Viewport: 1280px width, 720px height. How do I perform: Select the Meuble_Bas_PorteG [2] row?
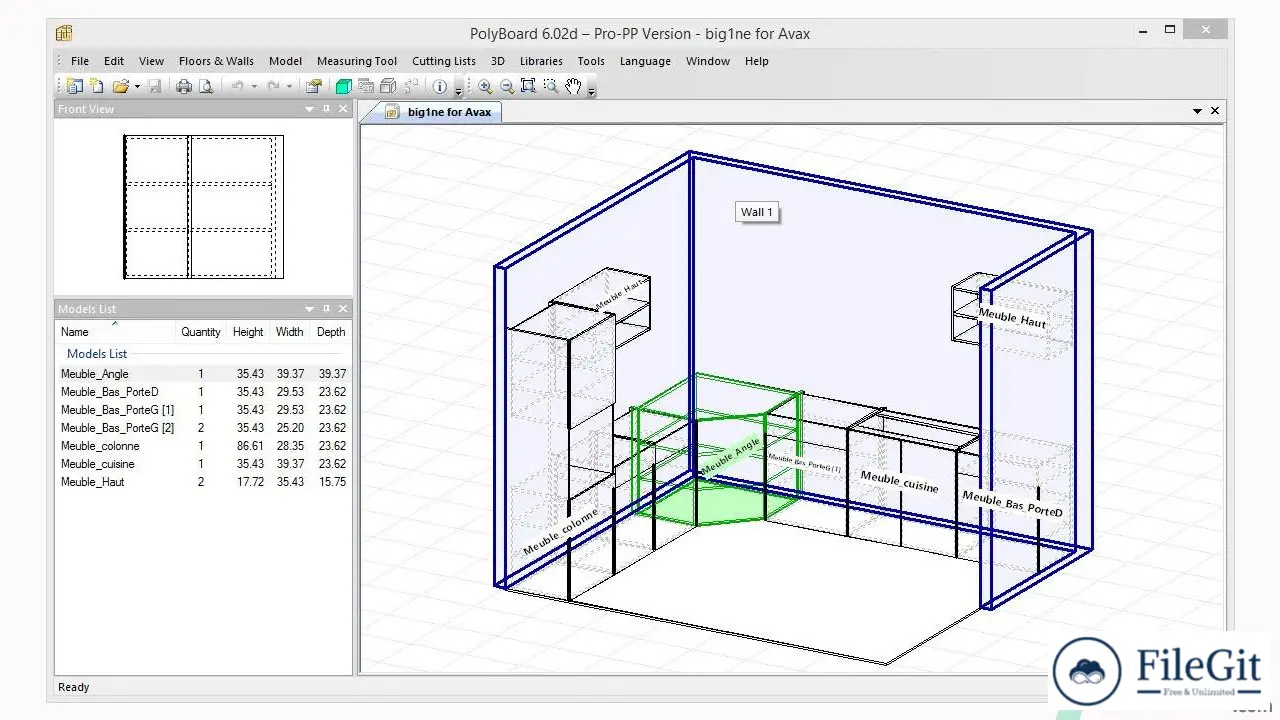click(x=203, y=428)
